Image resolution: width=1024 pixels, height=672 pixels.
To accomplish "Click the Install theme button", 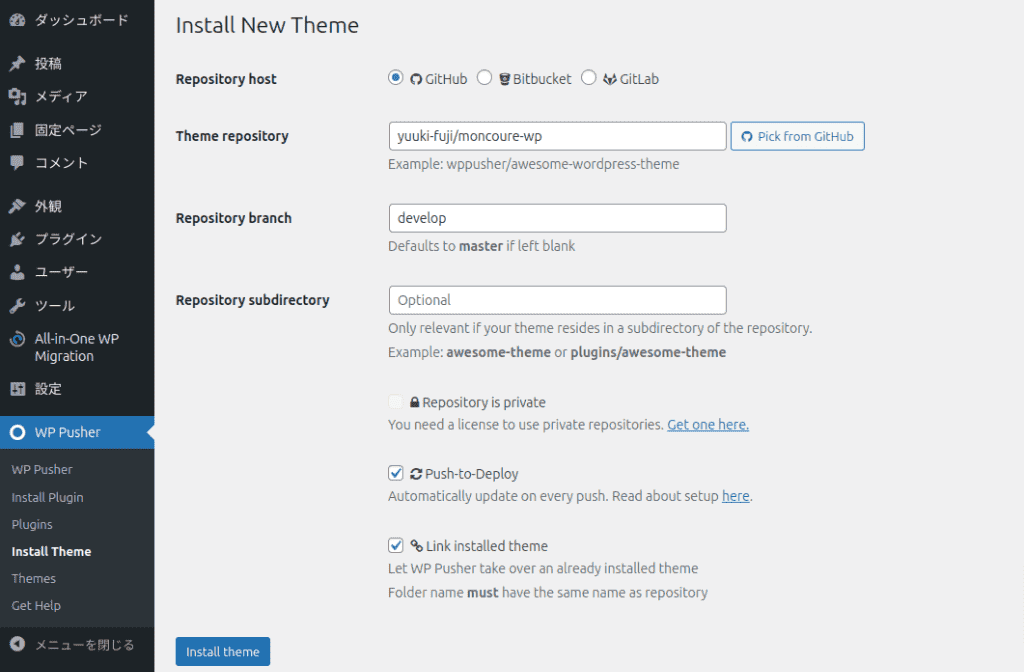I will coord(222,652).
